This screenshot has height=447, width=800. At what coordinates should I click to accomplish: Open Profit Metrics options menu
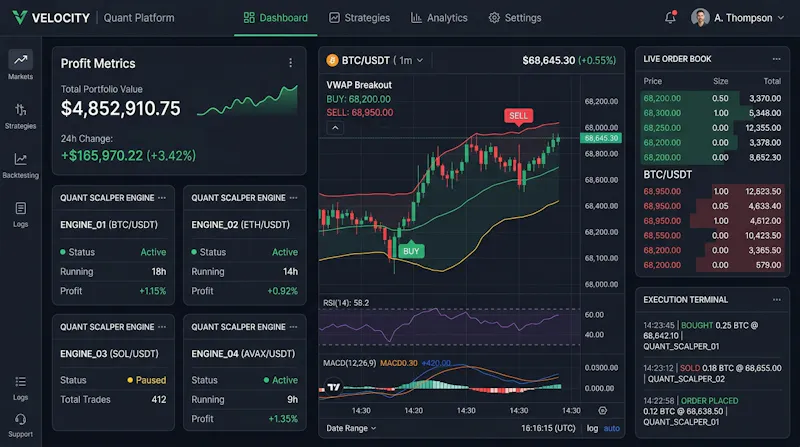[291, 63]
